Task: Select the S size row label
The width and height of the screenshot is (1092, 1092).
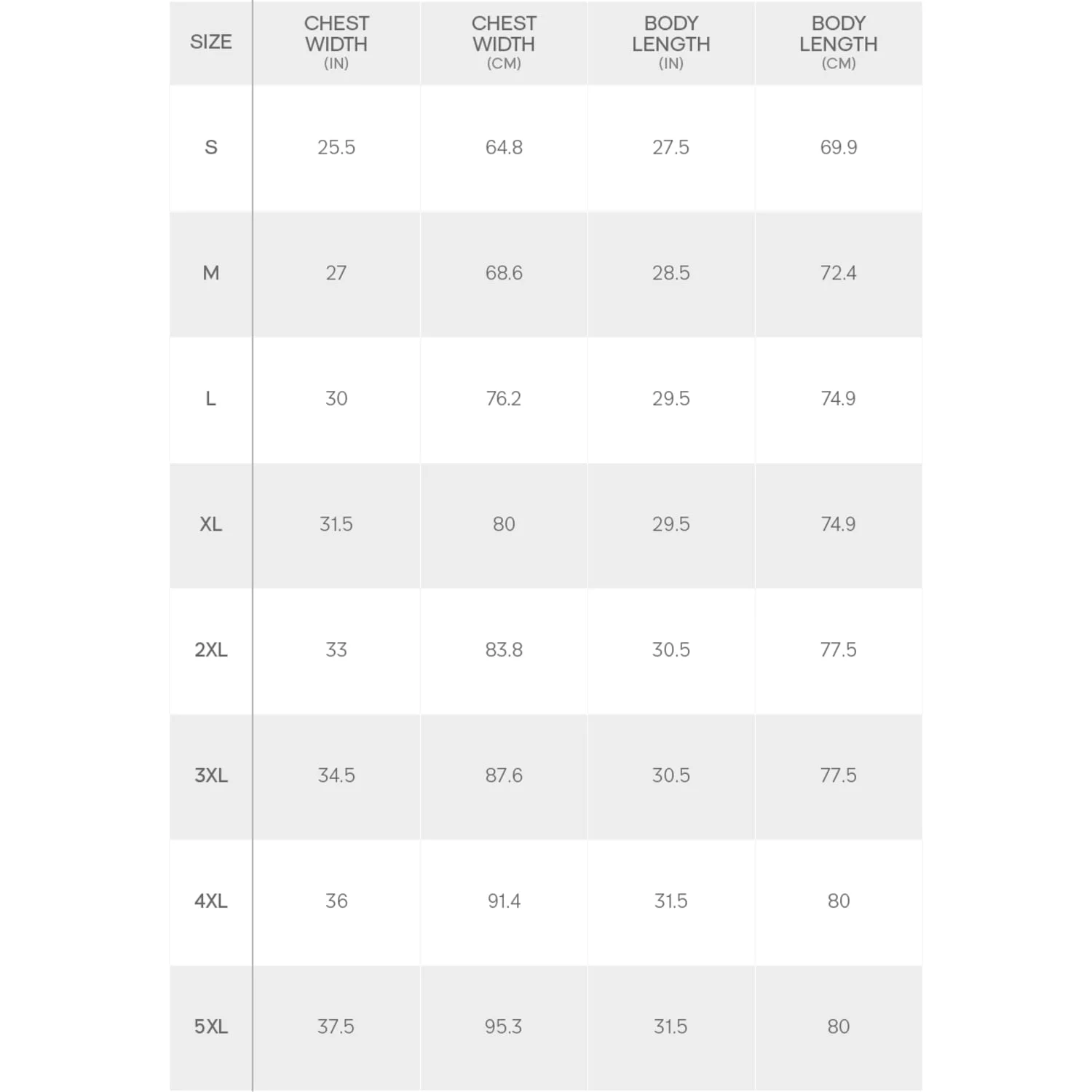Action: [211, 148]
